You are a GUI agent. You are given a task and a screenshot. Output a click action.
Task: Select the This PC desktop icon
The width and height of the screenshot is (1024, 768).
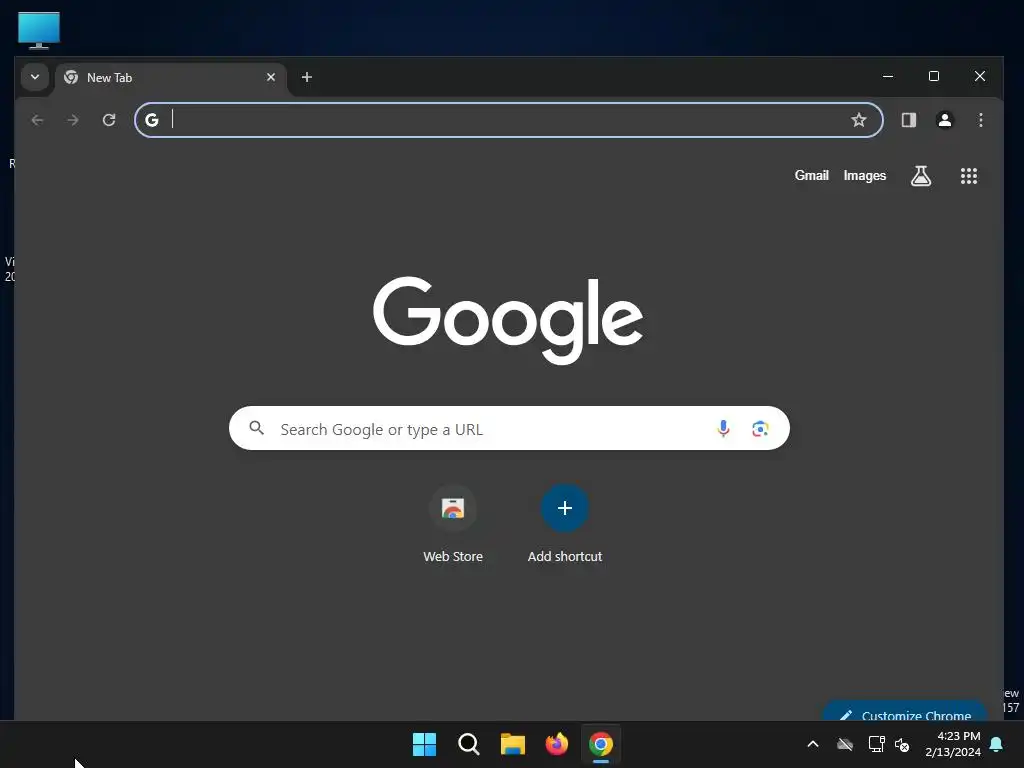[39, 30]
